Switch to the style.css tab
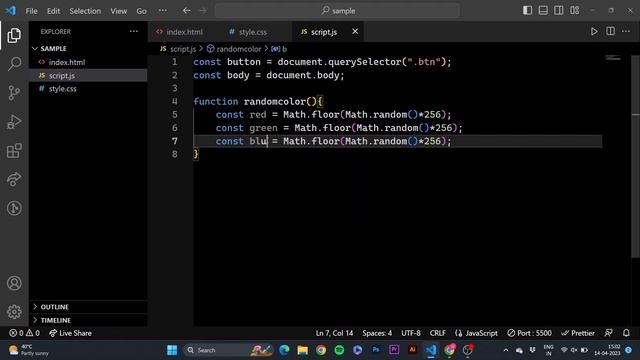 point(248,32)
